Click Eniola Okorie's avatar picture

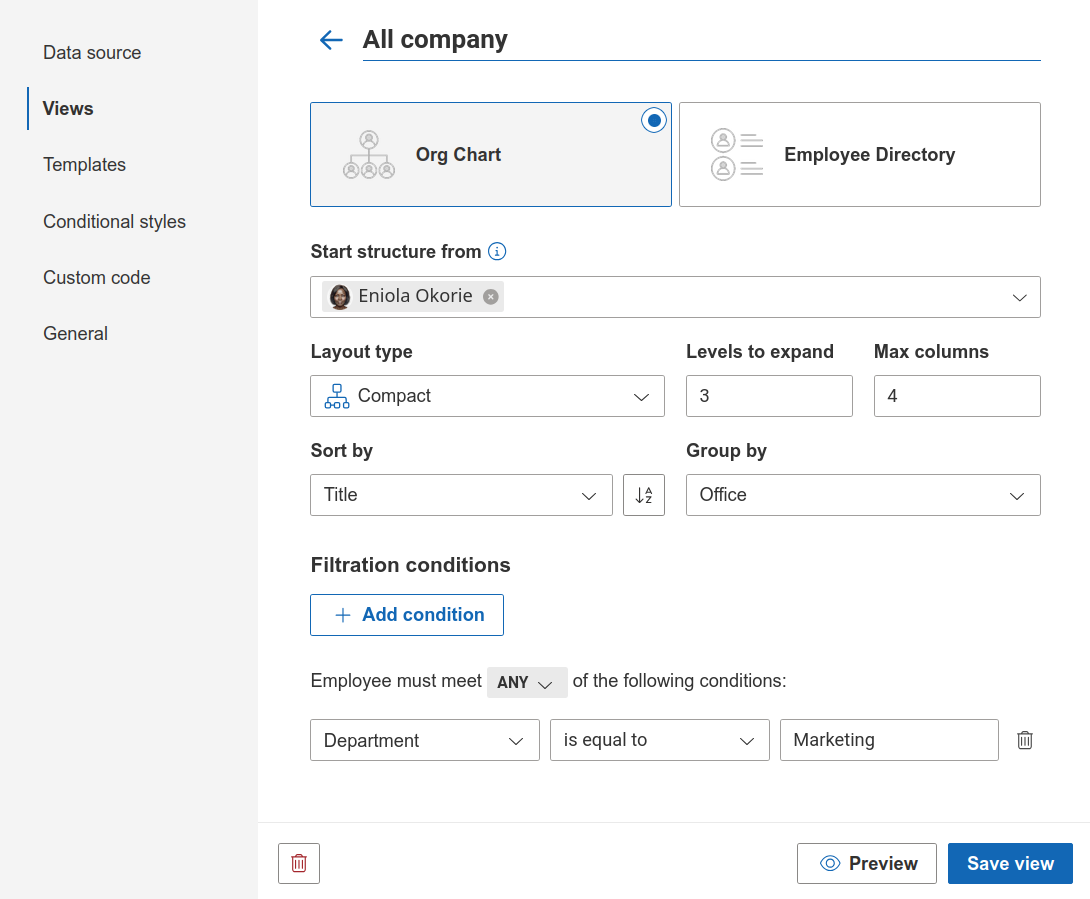(x=340, y=297)
